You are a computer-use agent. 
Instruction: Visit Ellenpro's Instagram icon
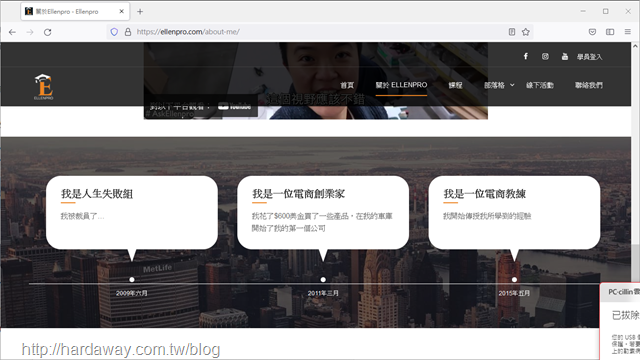(545, 56)
